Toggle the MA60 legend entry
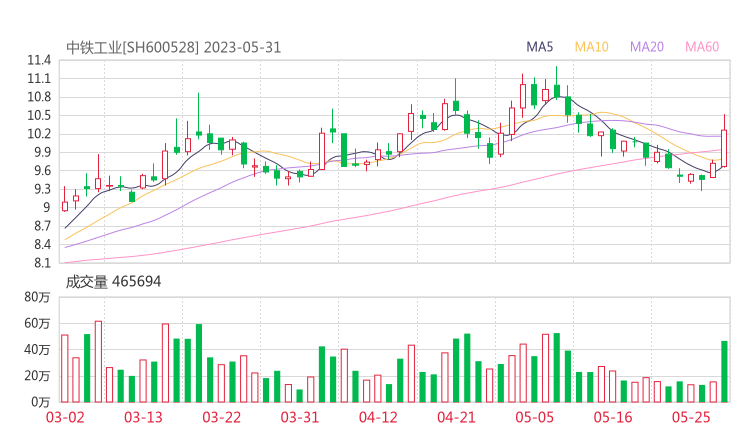 click(702, 47)
